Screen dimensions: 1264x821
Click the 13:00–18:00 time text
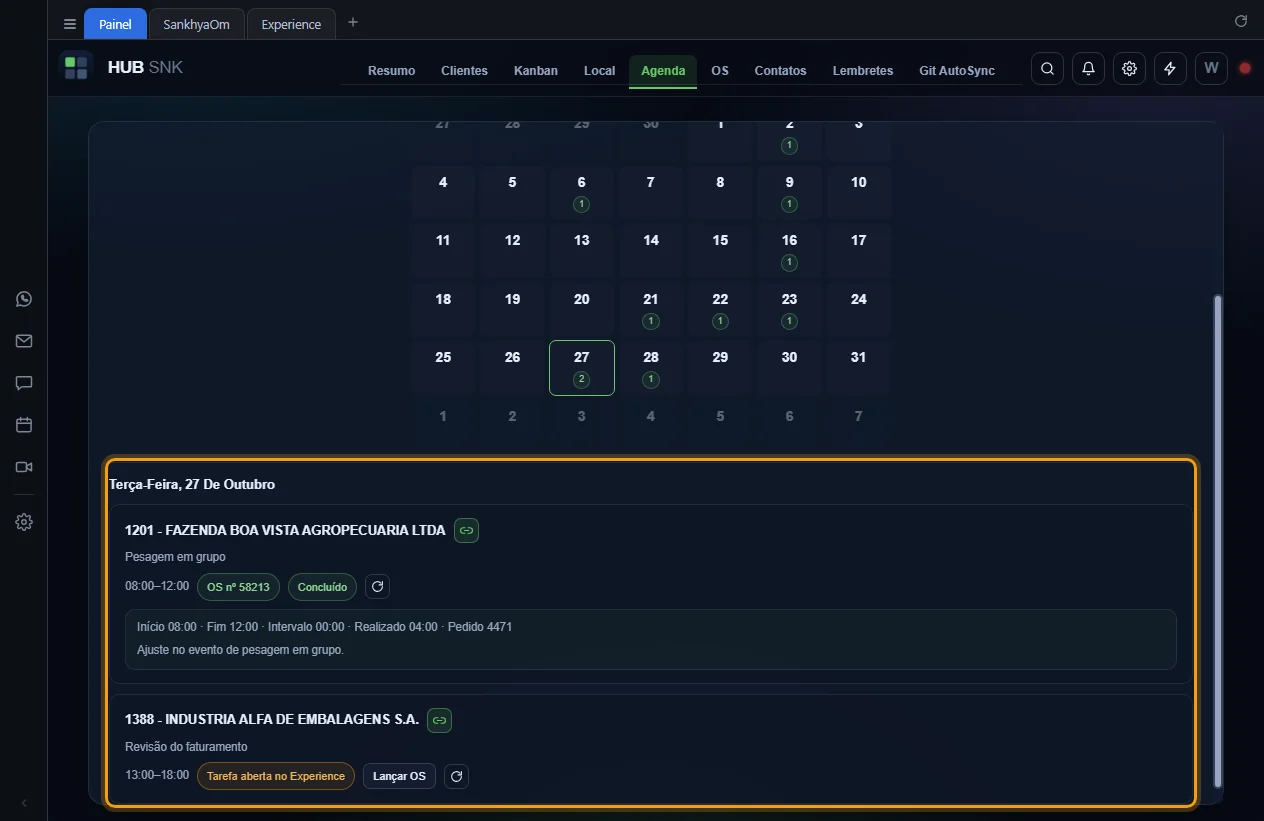pos(157,775)
